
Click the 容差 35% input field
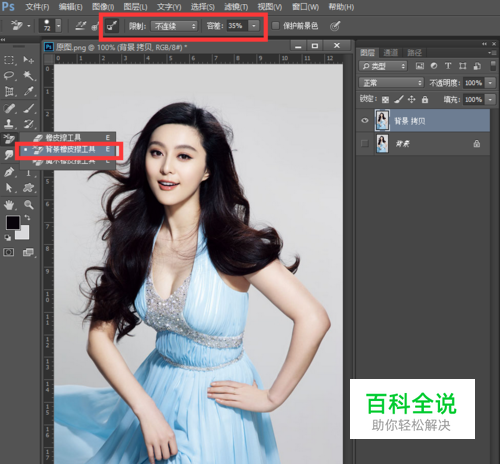pos(237,26)
